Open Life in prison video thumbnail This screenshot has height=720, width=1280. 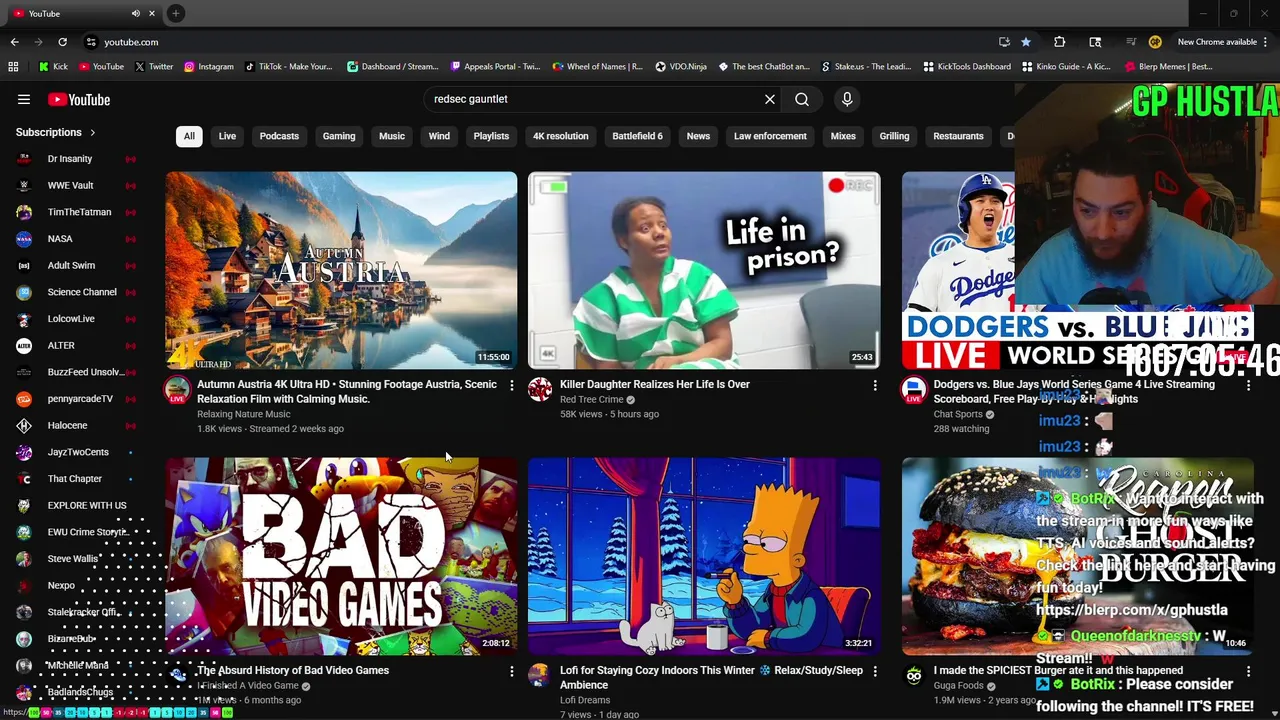pos(704,271)
